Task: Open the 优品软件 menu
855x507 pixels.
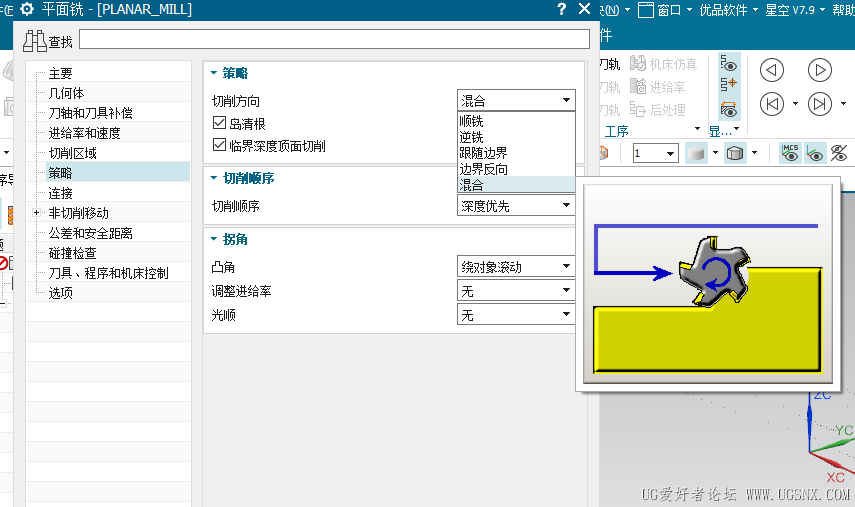Action: pyautogui.click(x=723, y=10)
